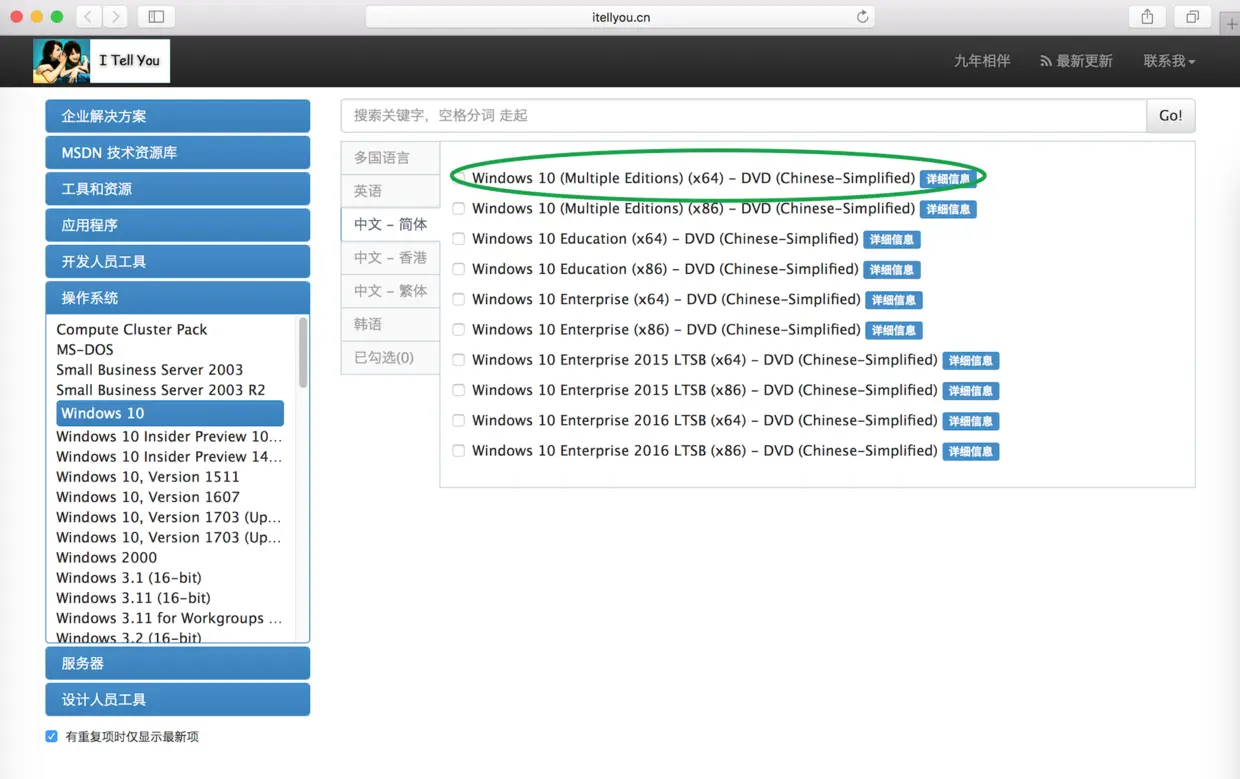Select Windows 2000 in the list
The width and height of the screenshot is (1240, 779).
point(107,558)
